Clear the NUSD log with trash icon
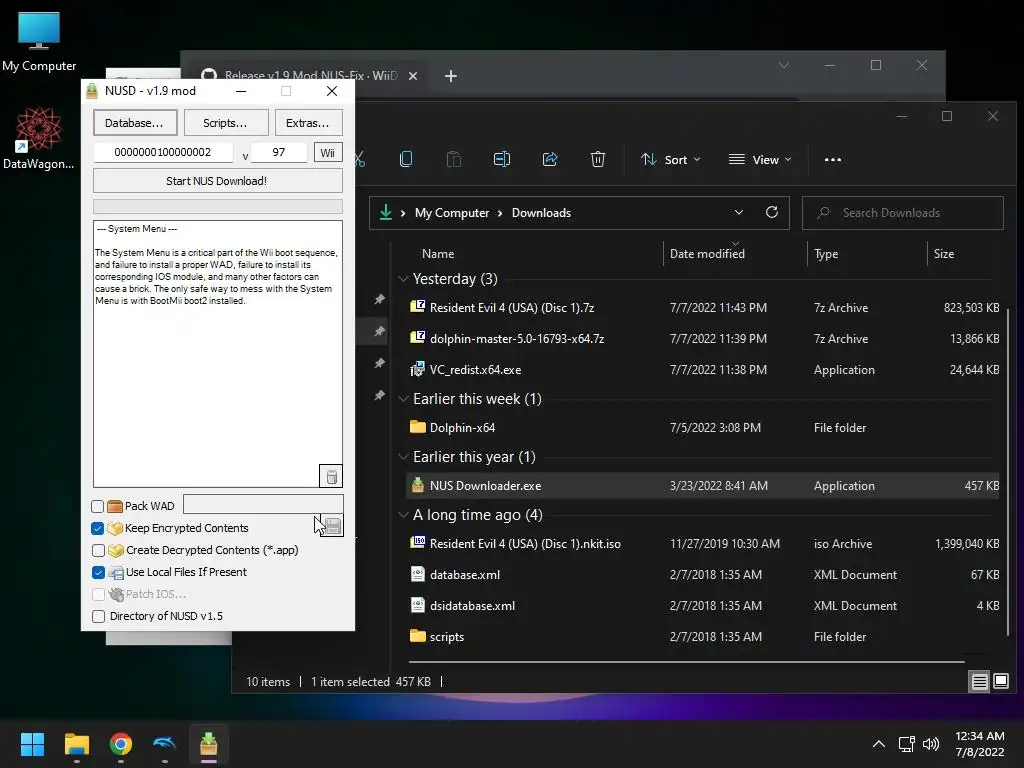This screenshot has width=1024, height=768. [331, 476]
